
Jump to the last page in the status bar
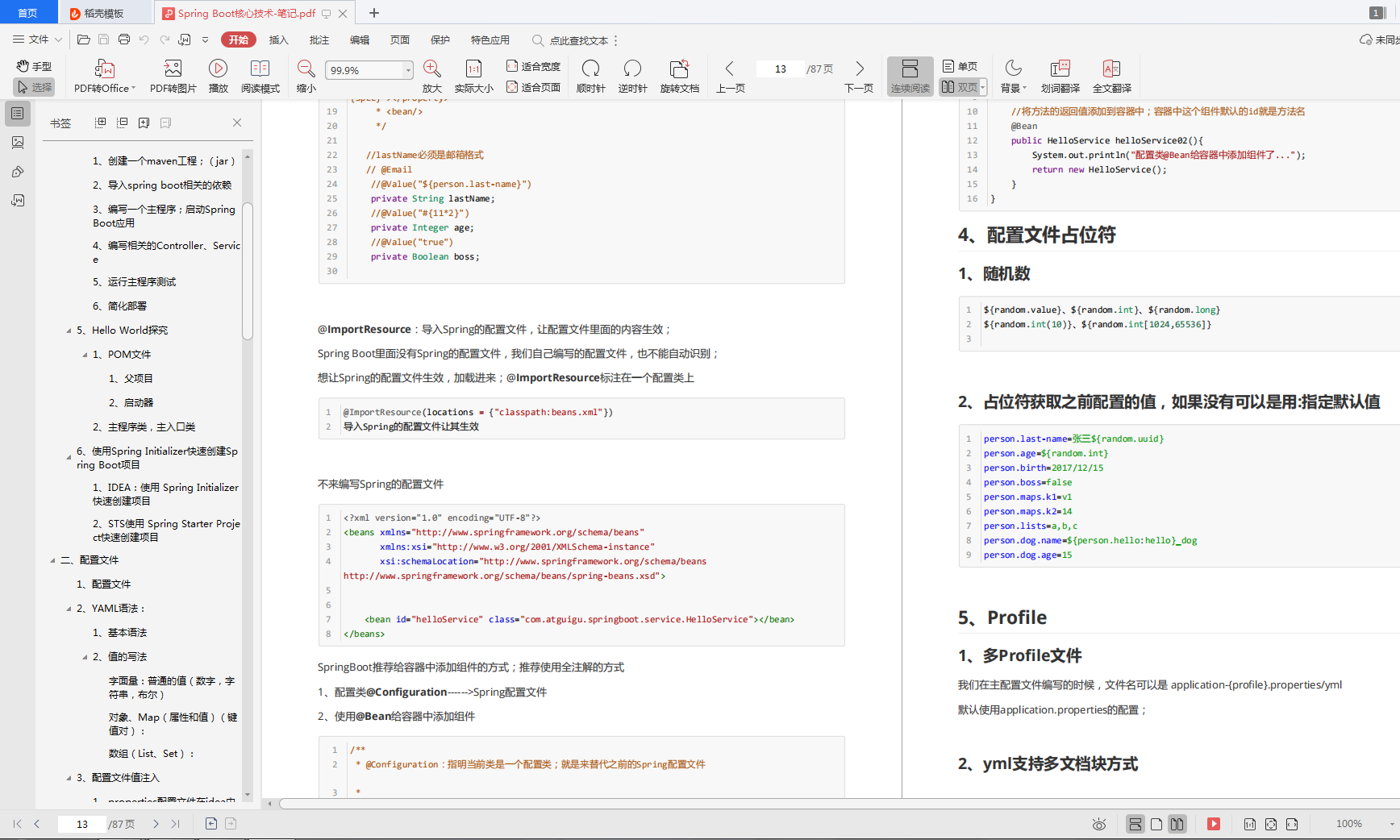(176, 824)
